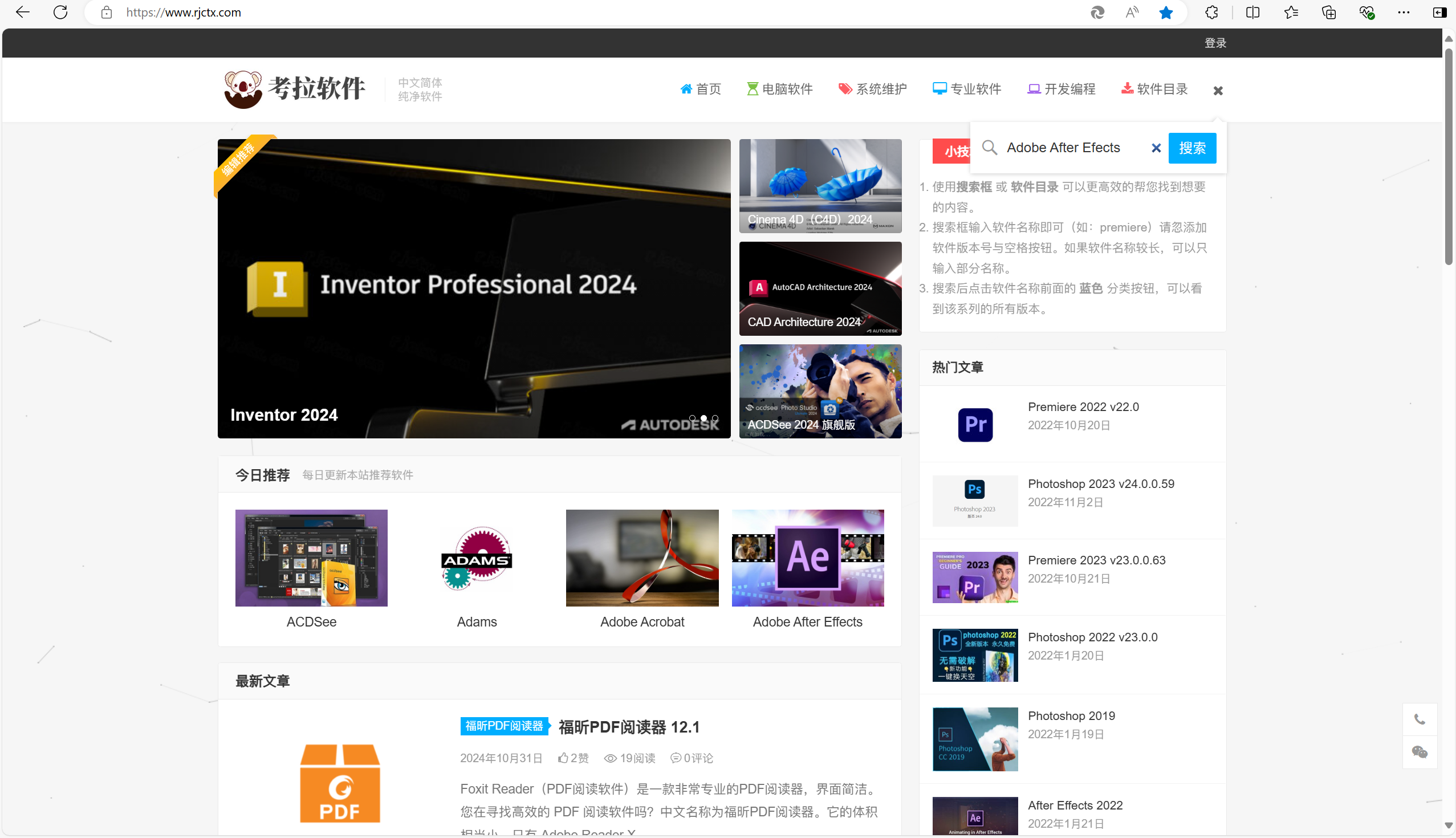This screenshot has height=838, width=1456.
Task: Go back with the browser back arrow
Action: coord(22,12)
